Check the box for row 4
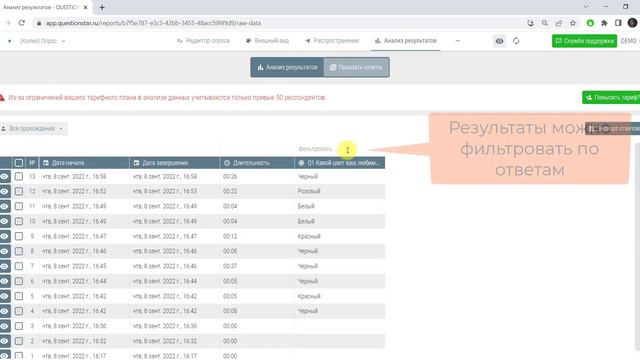This screenshot has height=360, width=640. click(x=19, y=311)
